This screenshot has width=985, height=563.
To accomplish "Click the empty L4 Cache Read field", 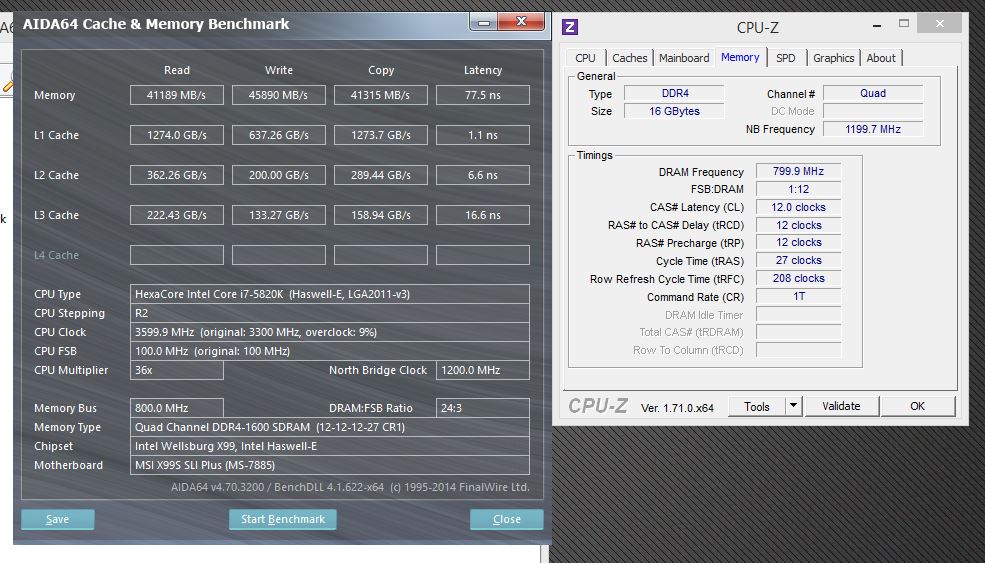I will (177, 255).
